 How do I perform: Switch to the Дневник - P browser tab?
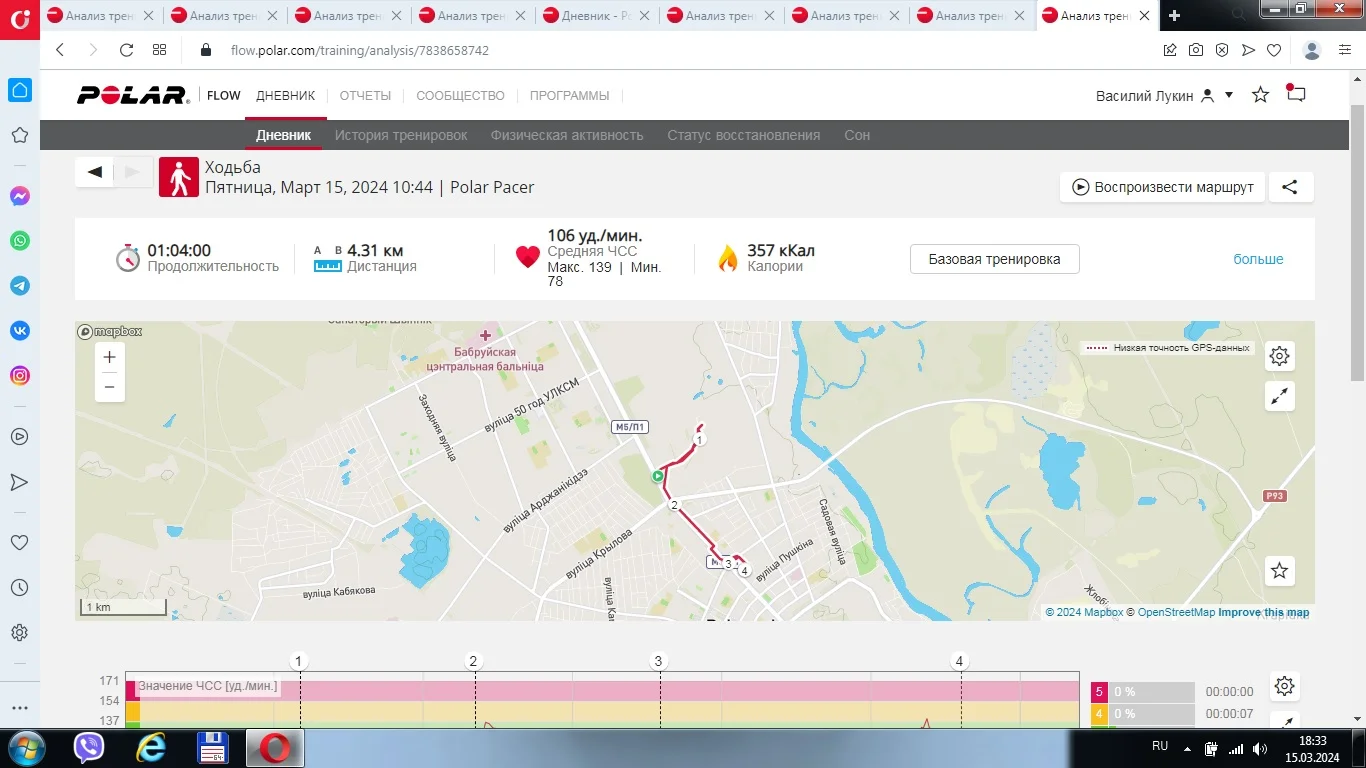point(598,16)
